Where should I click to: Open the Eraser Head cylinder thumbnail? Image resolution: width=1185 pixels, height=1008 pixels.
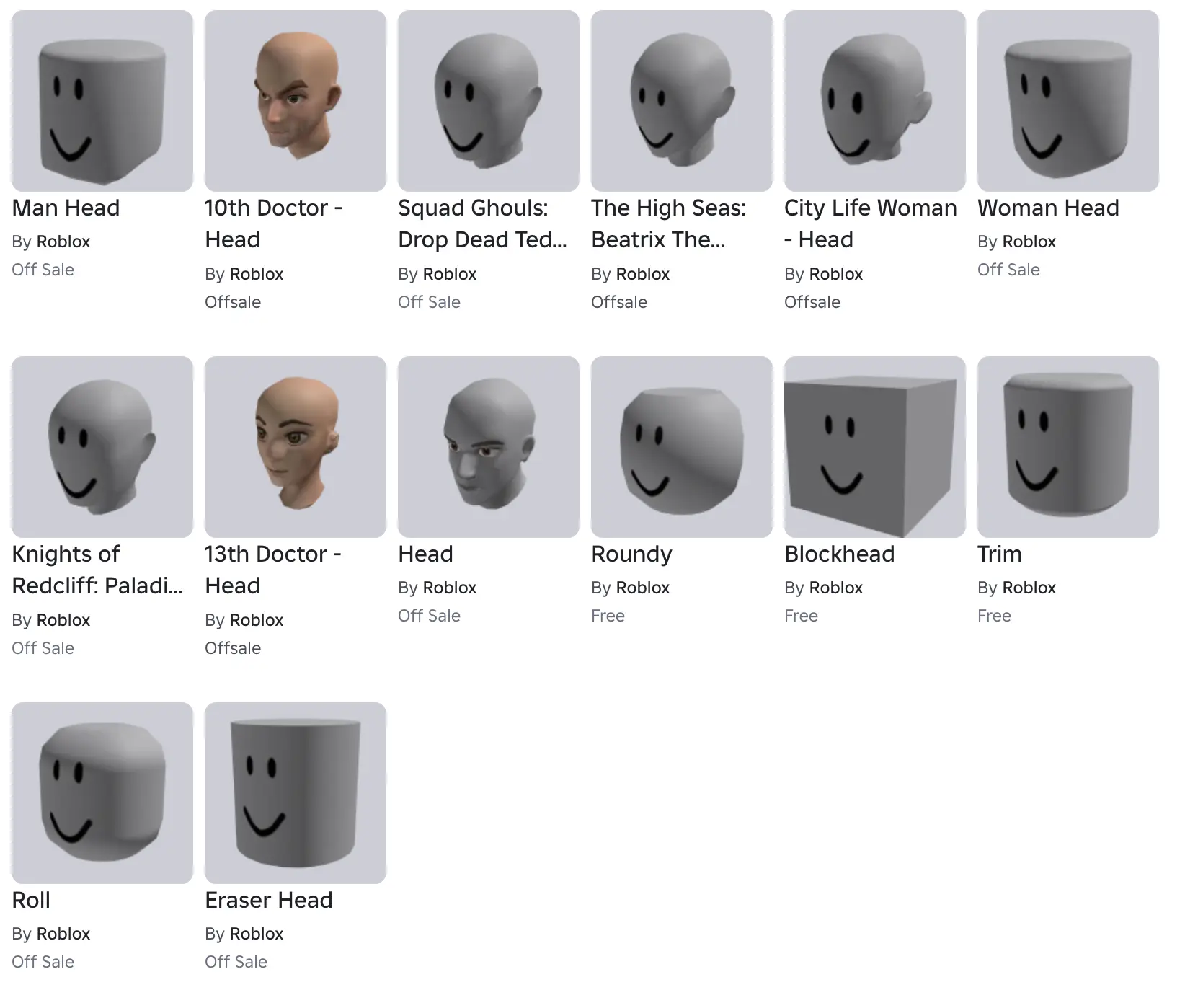point(296,793)
